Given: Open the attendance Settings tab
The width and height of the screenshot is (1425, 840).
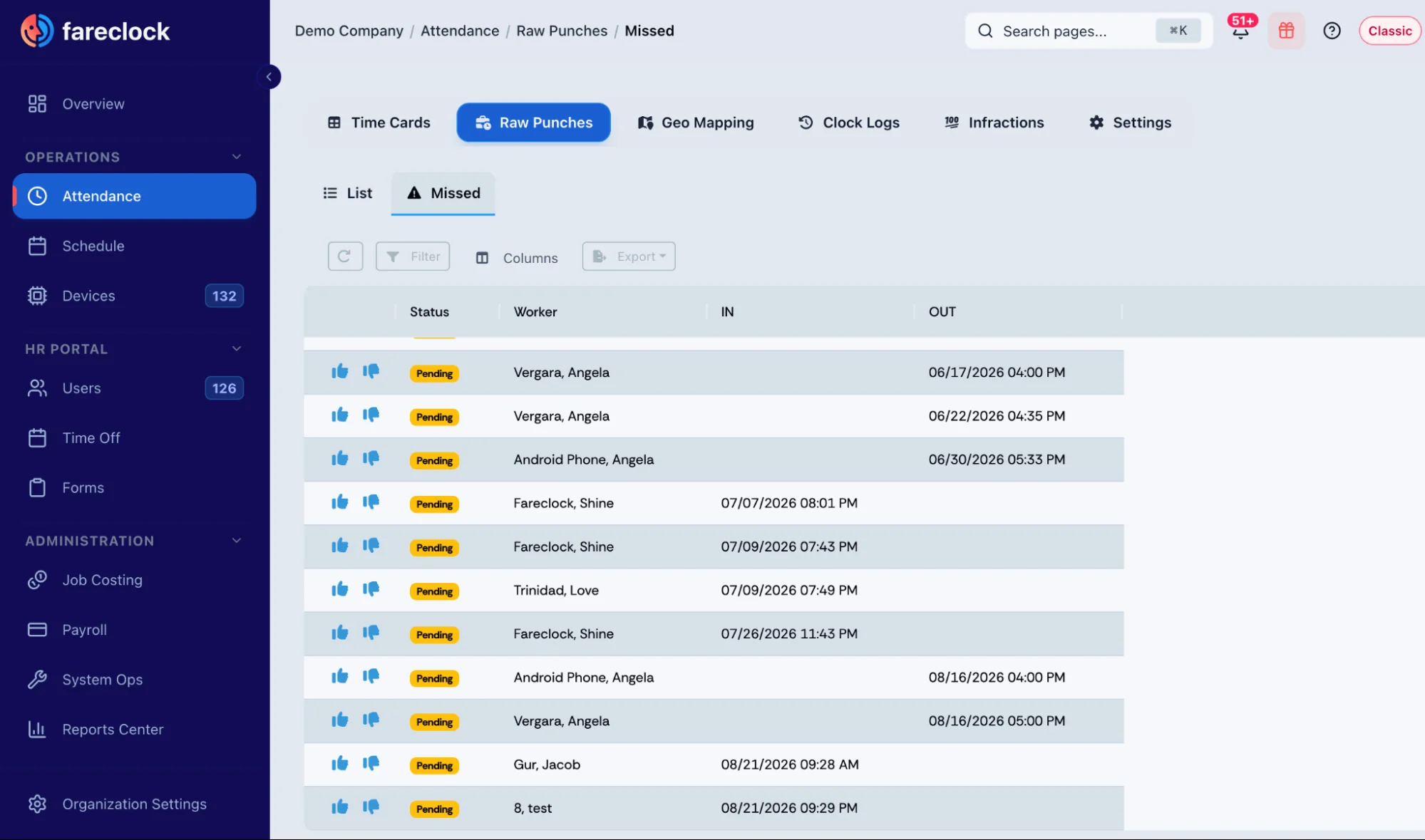Looking at the screenshot, I should pos(1131,123).
